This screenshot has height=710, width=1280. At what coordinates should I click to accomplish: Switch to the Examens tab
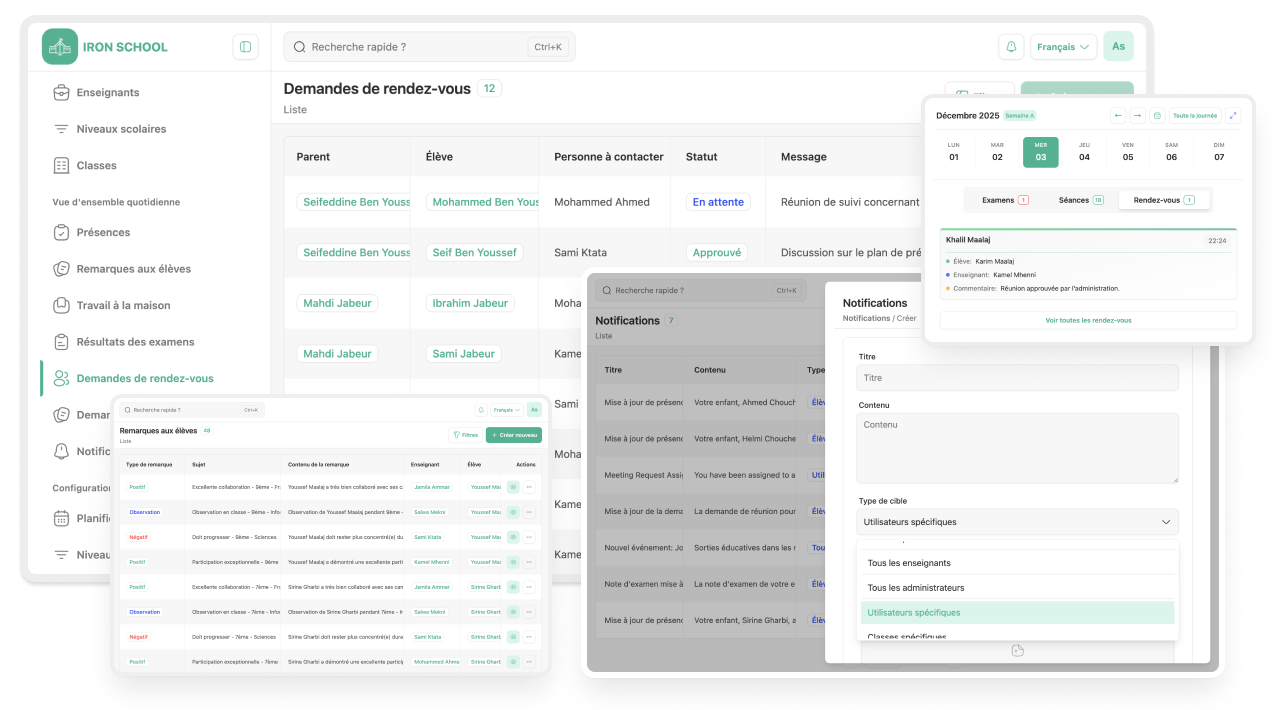[1004, 200]
